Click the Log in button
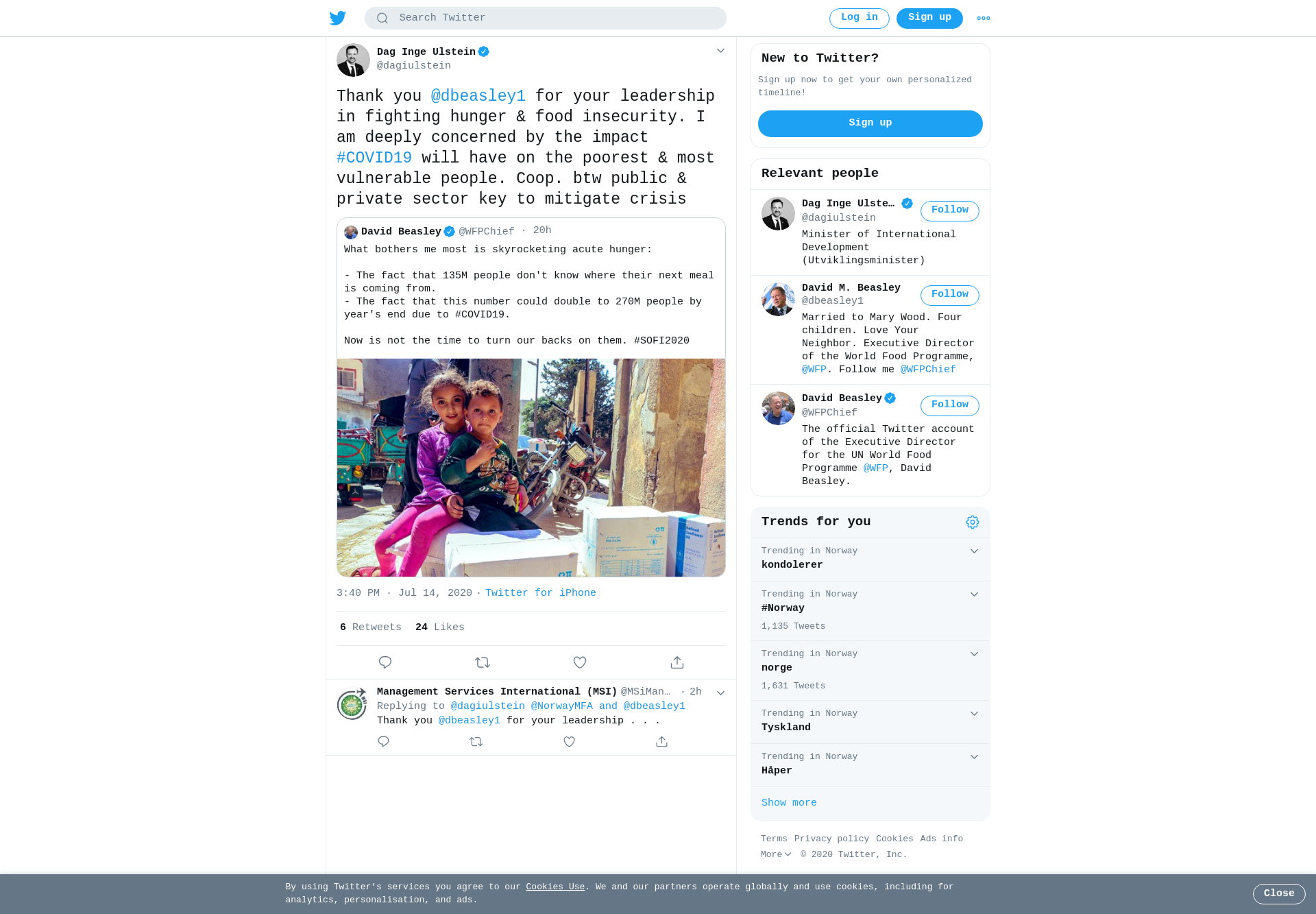1316x914 pixels. pyautogui.click(x=860, y=18)
